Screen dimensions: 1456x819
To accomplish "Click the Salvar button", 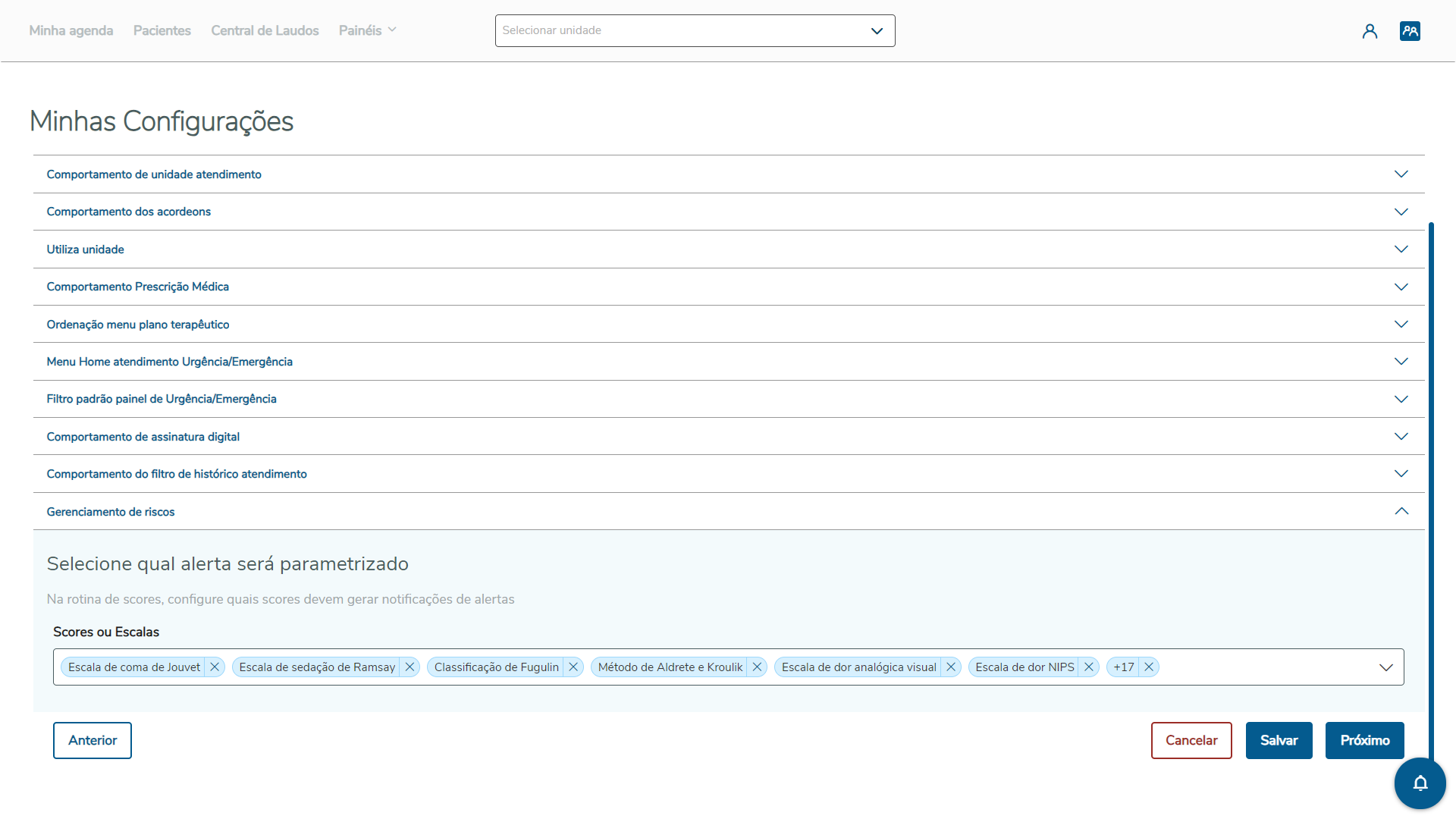I will [x=1279, y=740].
